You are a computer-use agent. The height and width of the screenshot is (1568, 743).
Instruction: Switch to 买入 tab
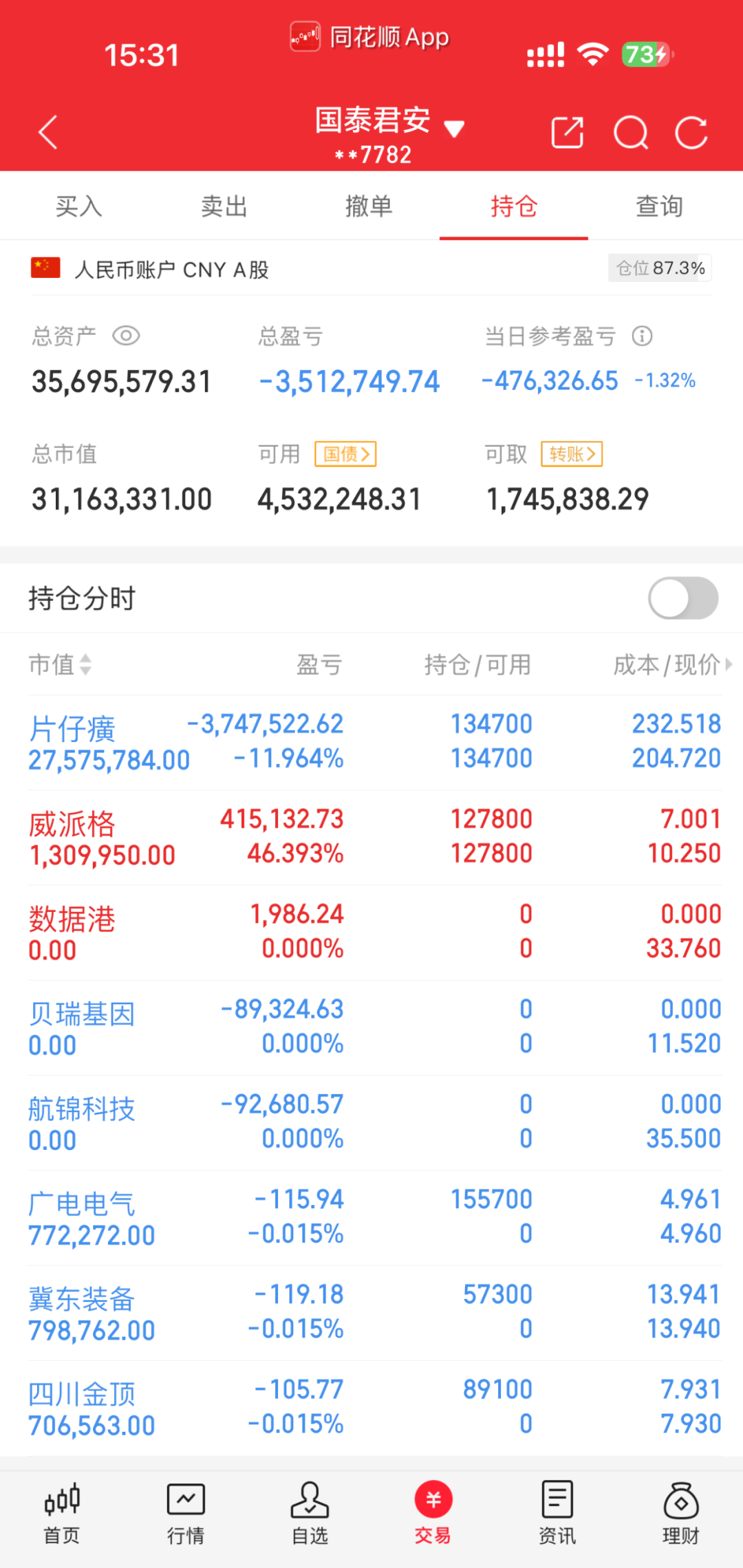click(79, 206)
